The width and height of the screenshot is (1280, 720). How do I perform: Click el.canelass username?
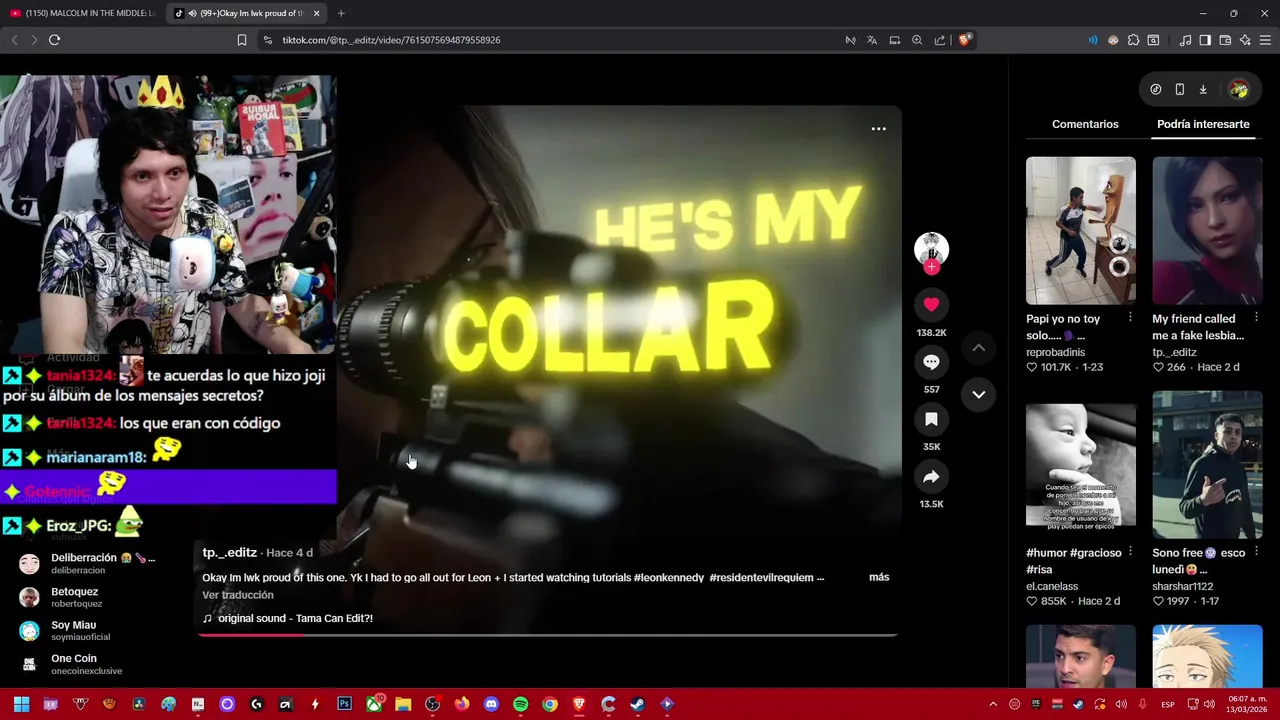point(1052,586)
